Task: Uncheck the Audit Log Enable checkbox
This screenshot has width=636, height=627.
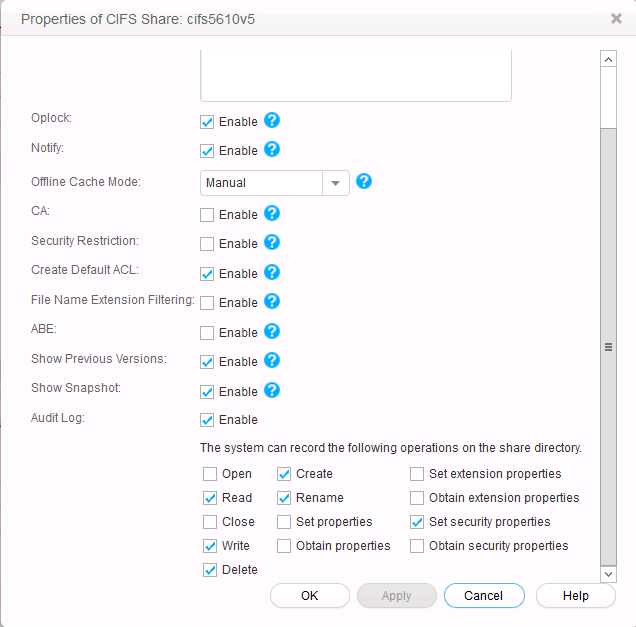Action: tap(207, 420)
